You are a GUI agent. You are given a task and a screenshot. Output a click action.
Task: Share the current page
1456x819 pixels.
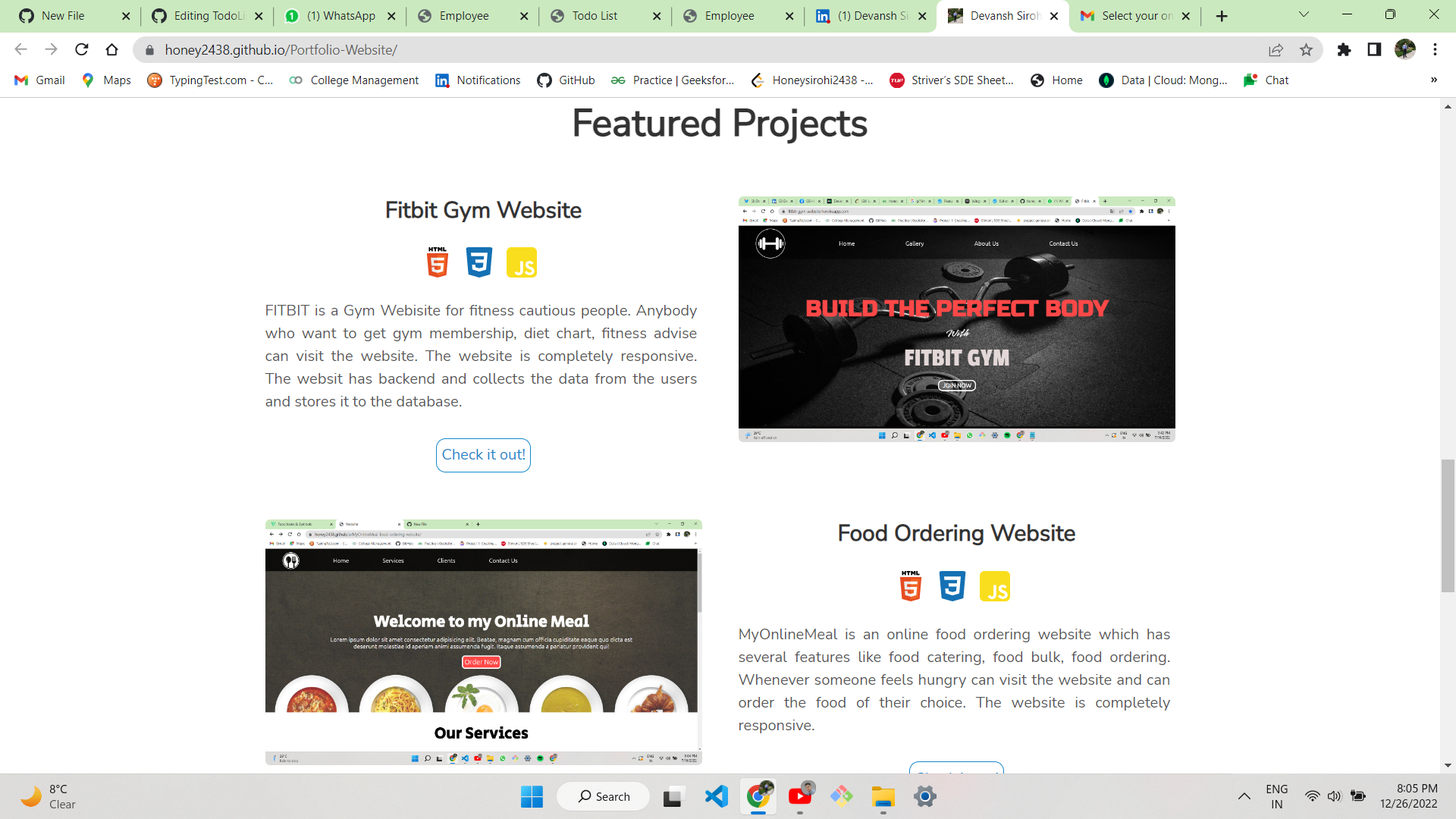1276,50
